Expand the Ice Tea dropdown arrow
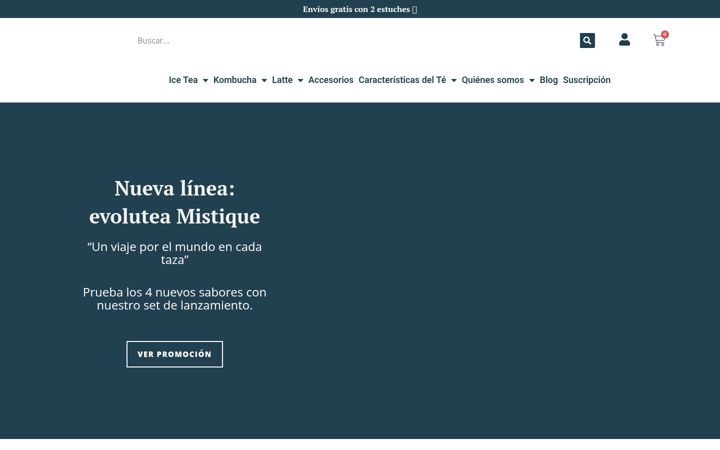The width and height of the screenshot is (720, 450). tap(205, 80)
